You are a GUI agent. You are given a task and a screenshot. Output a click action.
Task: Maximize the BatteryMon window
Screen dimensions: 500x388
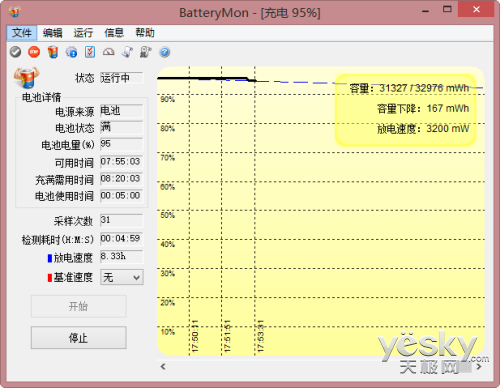(447, 10)
